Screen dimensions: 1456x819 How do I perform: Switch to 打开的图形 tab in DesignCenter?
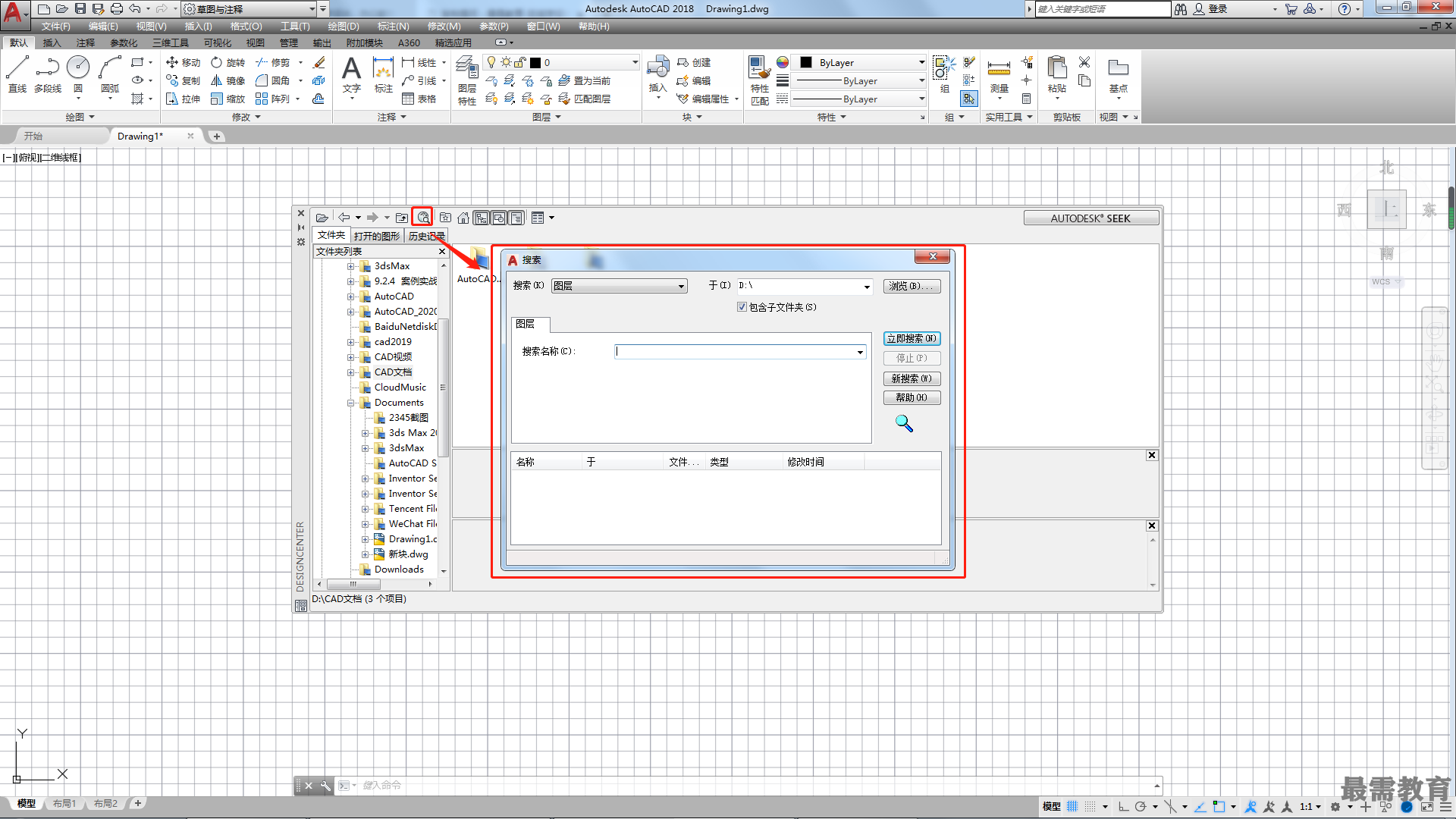(377, 236)
